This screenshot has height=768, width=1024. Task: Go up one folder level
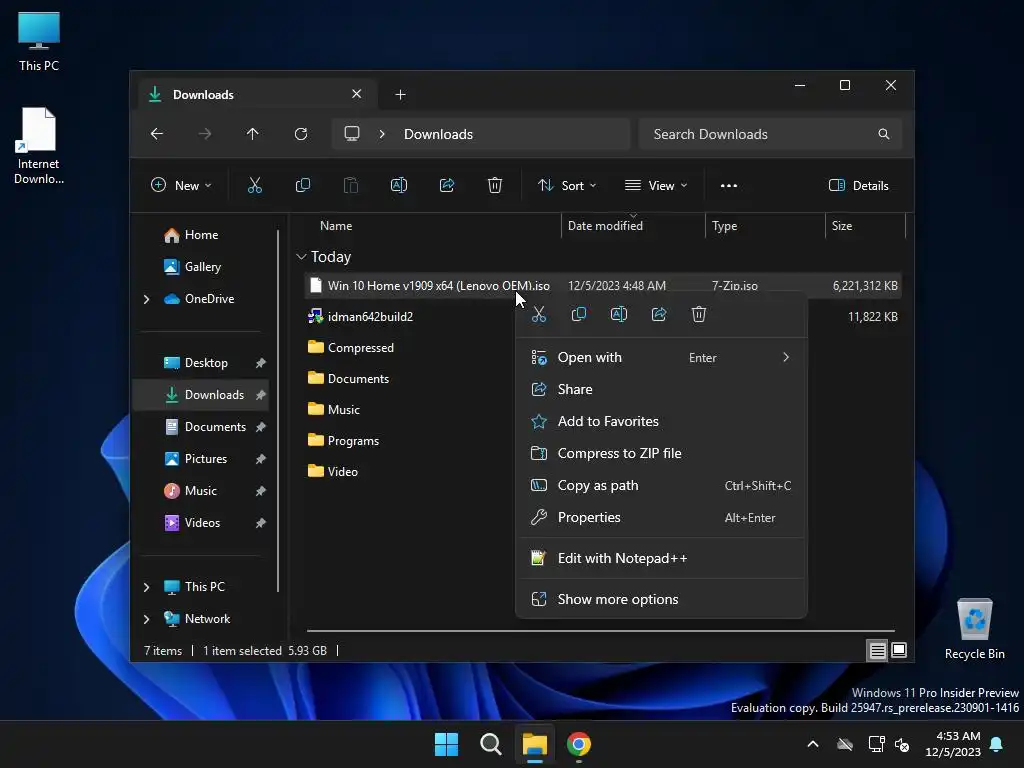(x=253, y=134)
